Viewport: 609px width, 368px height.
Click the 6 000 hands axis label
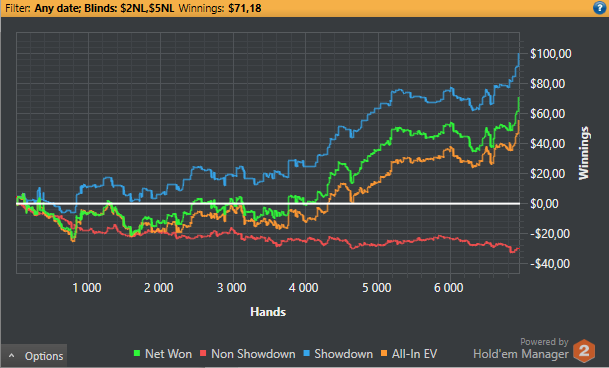click(449, 288)
